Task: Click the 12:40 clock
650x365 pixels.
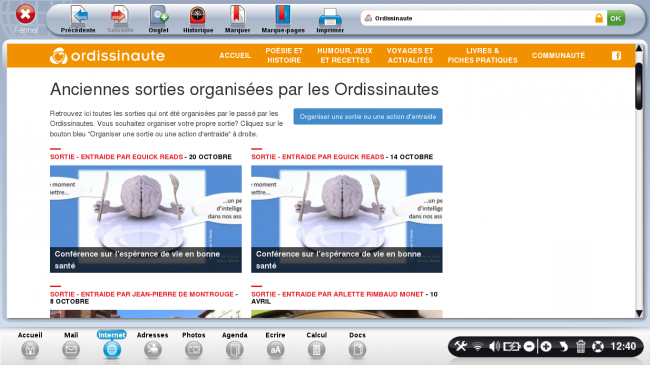Action: (623, 346)
